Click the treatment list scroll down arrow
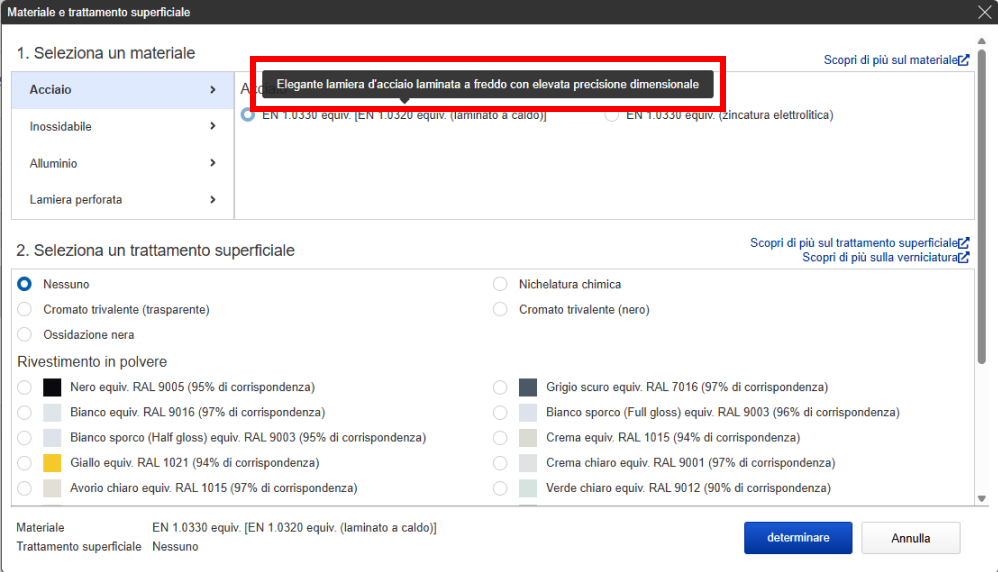Viewport: 998px width, 572px height. [981, 499]
